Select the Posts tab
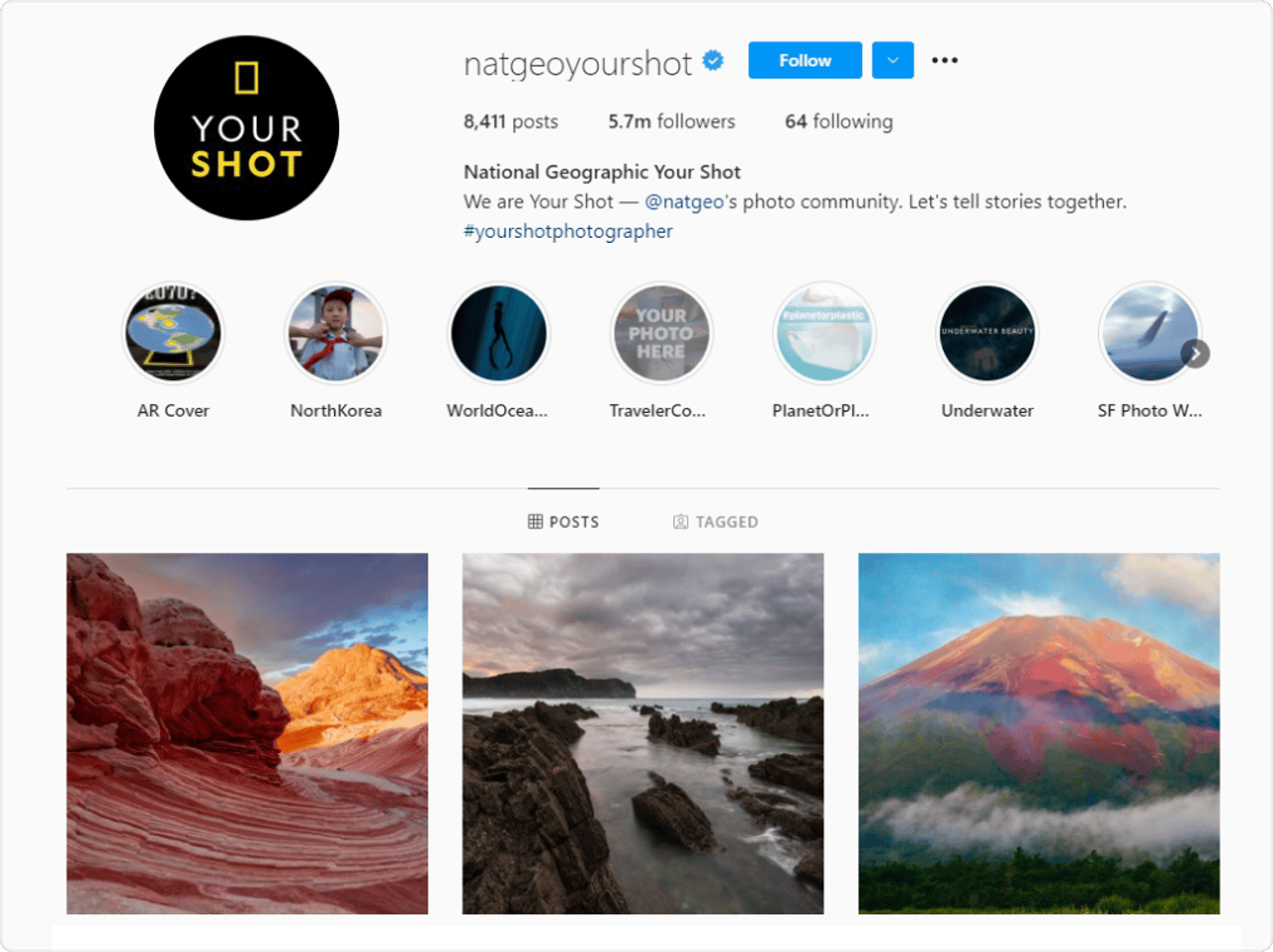The width and height of the screenshot is (1273, 952). click(564, 521)
